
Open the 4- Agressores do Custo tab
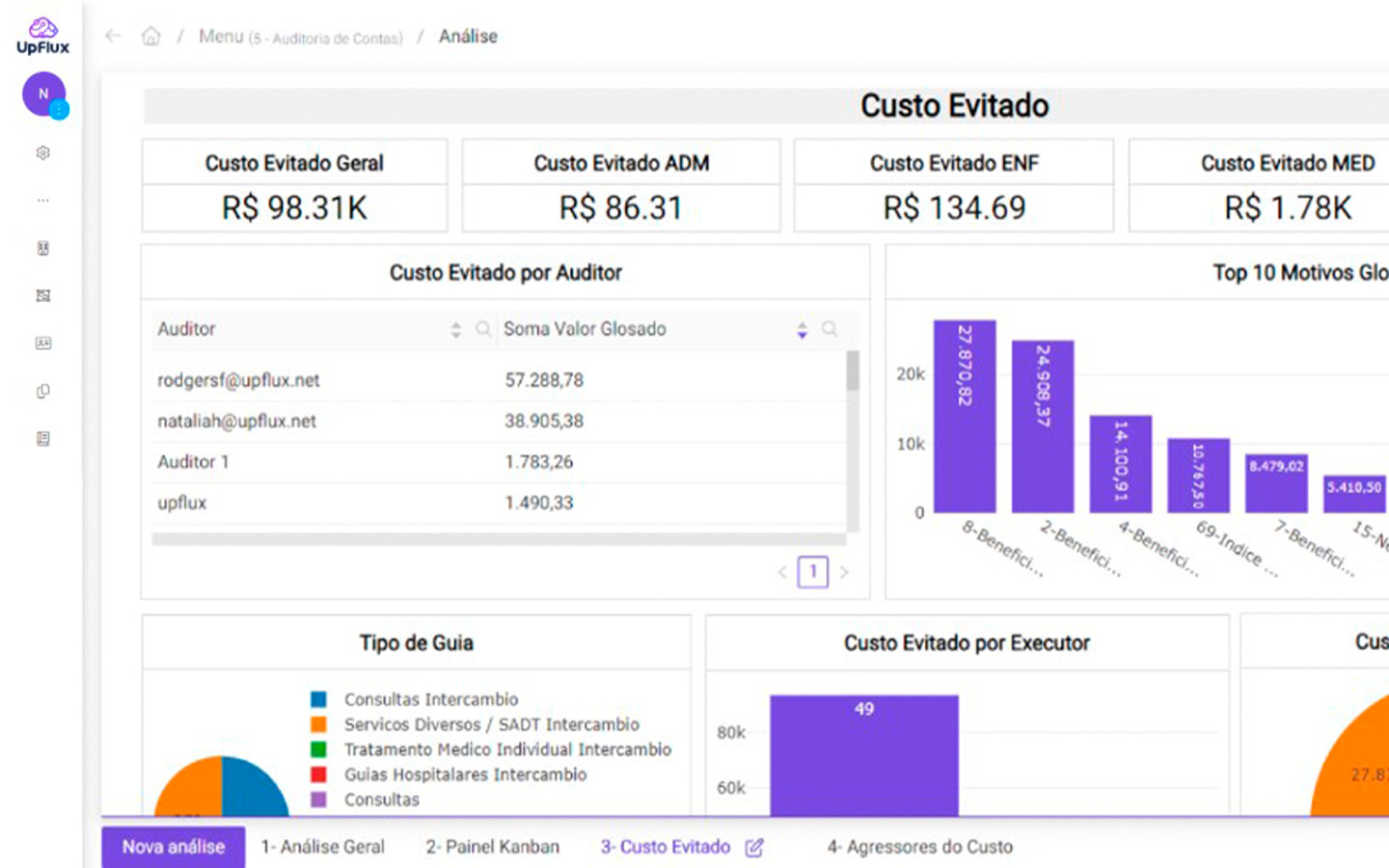tap(919, 847)
